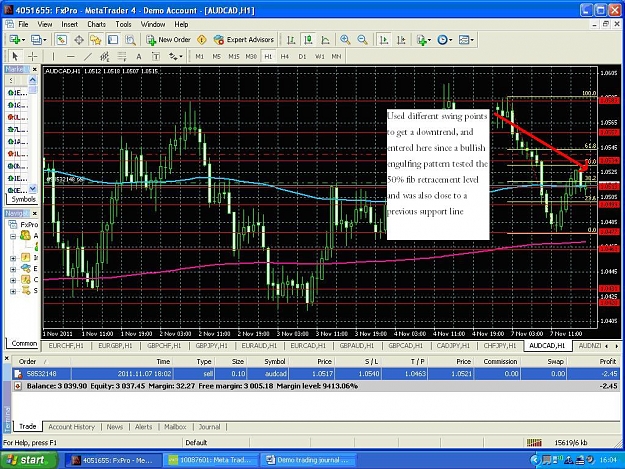Zoom out on the chart

click(x=362, y=40)
